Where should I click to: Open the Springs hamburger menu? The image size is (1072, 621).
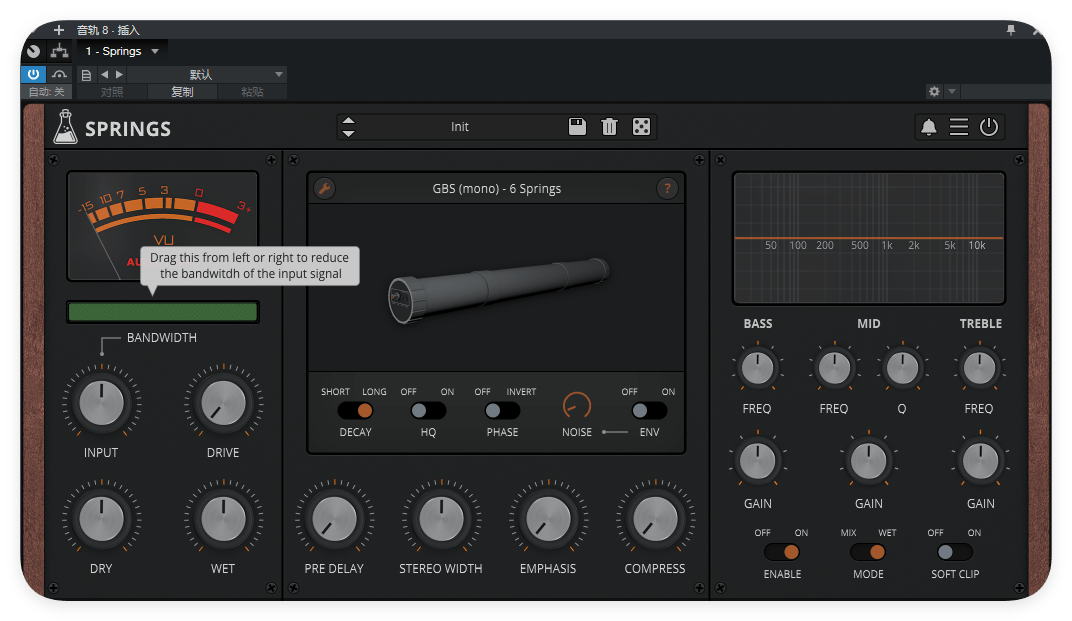tap(959, 127)
